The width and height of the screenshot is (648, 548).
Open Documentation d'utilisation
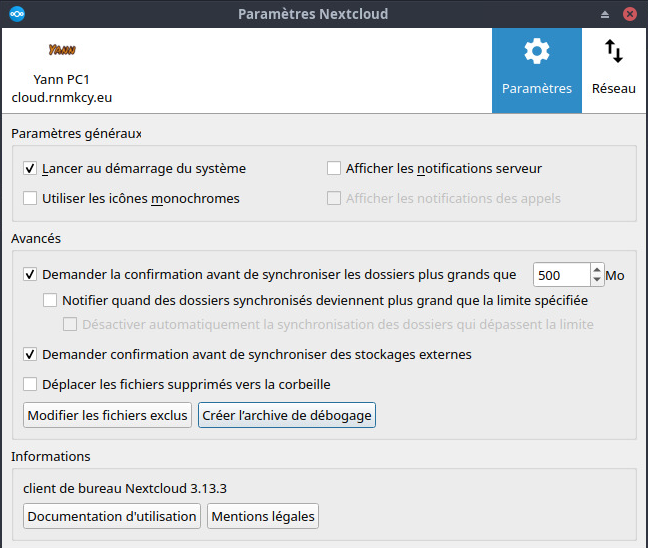[112, 517]
